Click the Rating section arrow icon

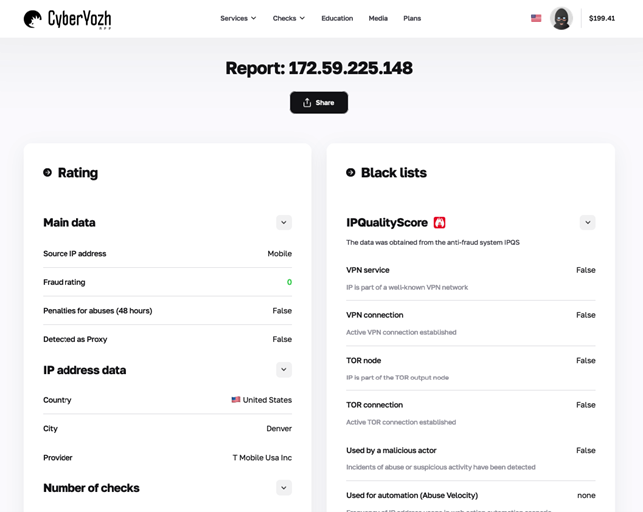click(x=47, y=173)
